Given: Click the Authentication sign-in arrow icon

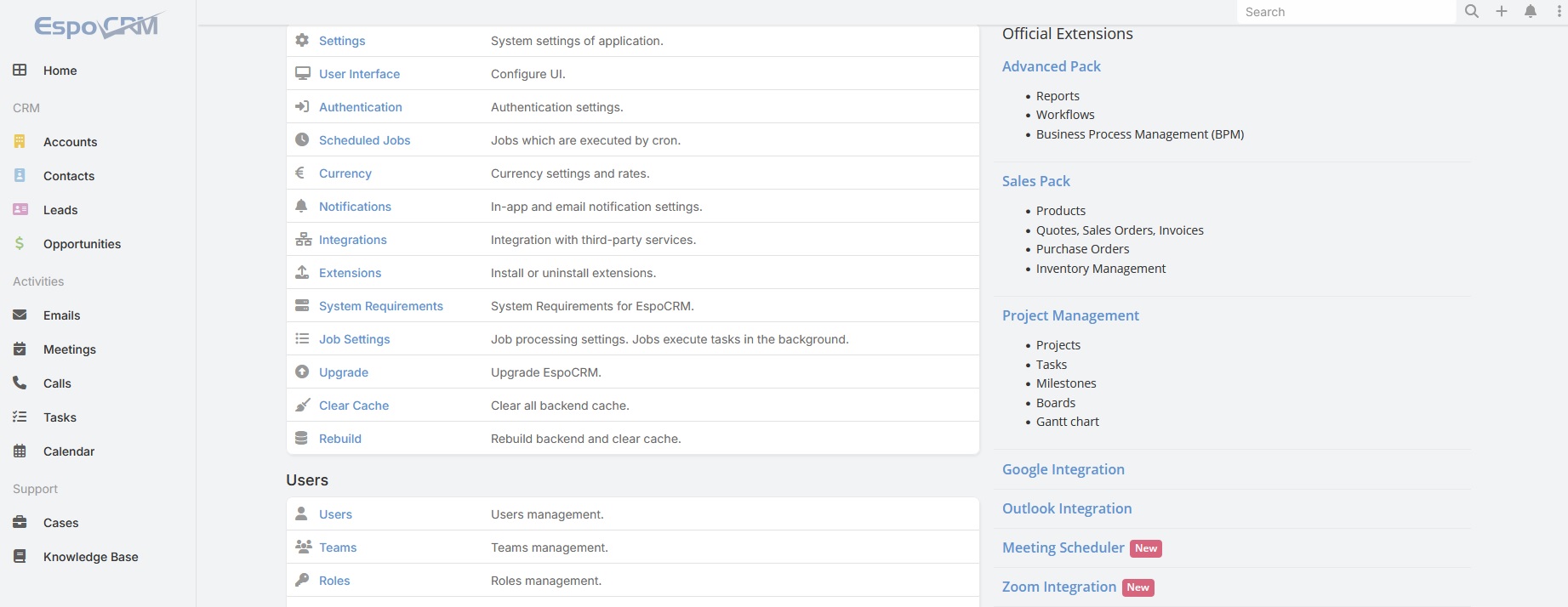Looking at the screenshot, I should [x=302, y=106].
